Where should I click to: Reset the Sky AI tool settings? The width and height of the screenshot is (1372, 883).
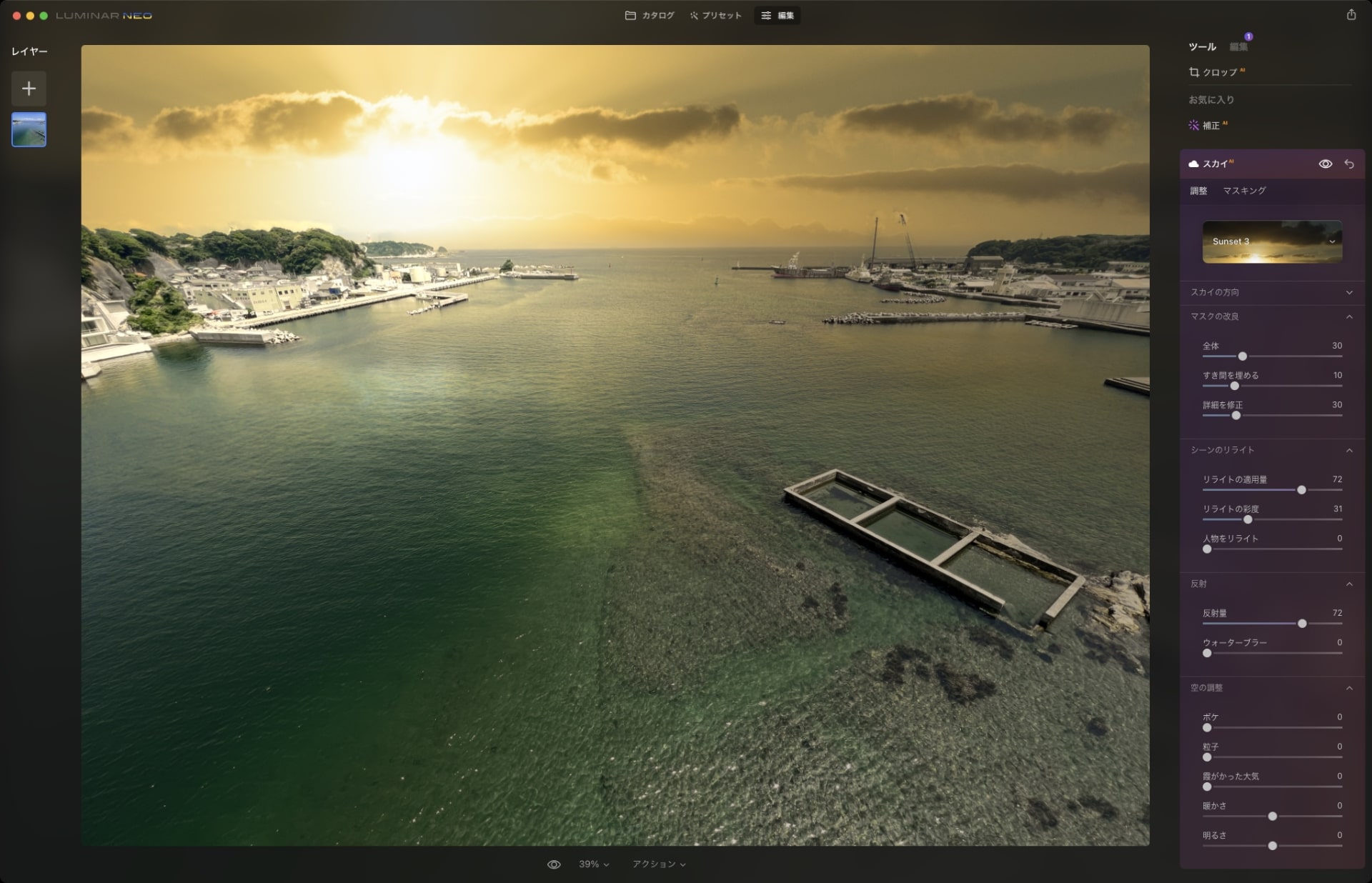click(x=1349, y=164)
